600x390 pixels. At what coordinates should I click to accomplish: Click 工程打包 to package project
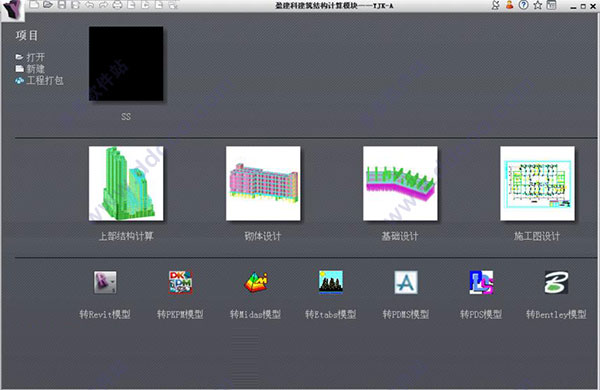[x=39, y=80]
